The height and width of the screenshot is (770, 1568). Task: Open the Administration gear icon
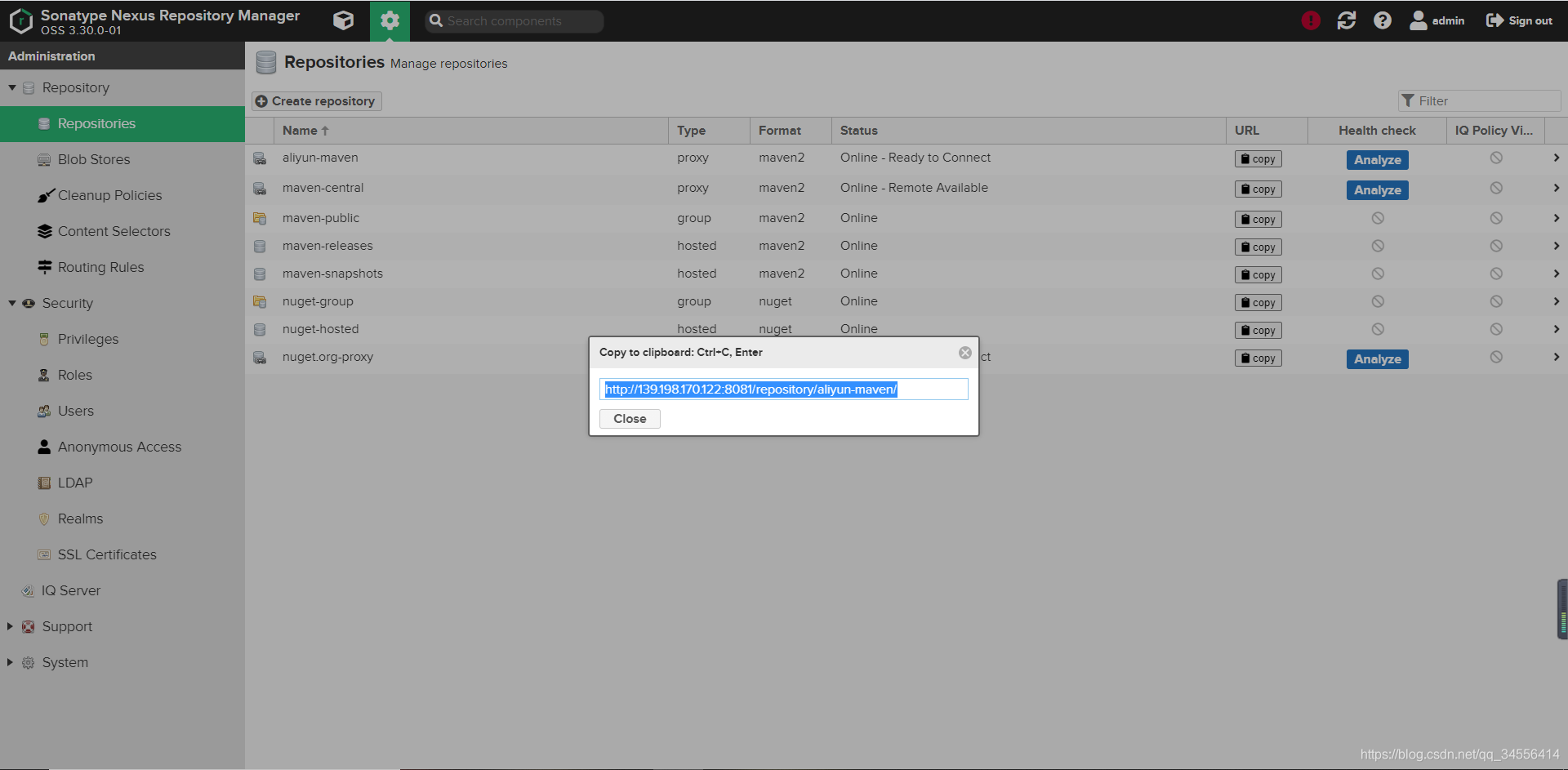click(x=390, y=20)
